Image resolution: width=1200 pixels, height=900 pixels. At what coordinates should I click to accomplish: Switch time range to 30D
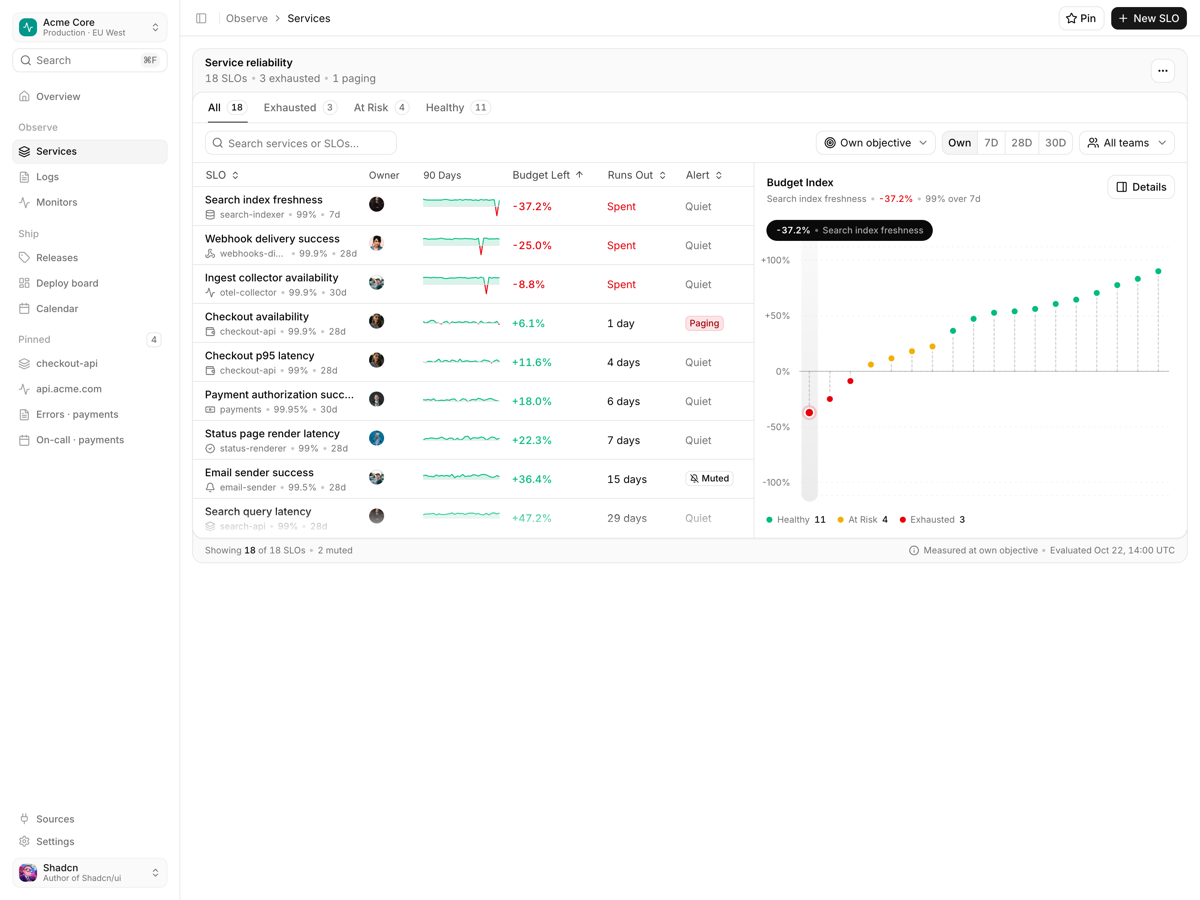[1055, 143]
